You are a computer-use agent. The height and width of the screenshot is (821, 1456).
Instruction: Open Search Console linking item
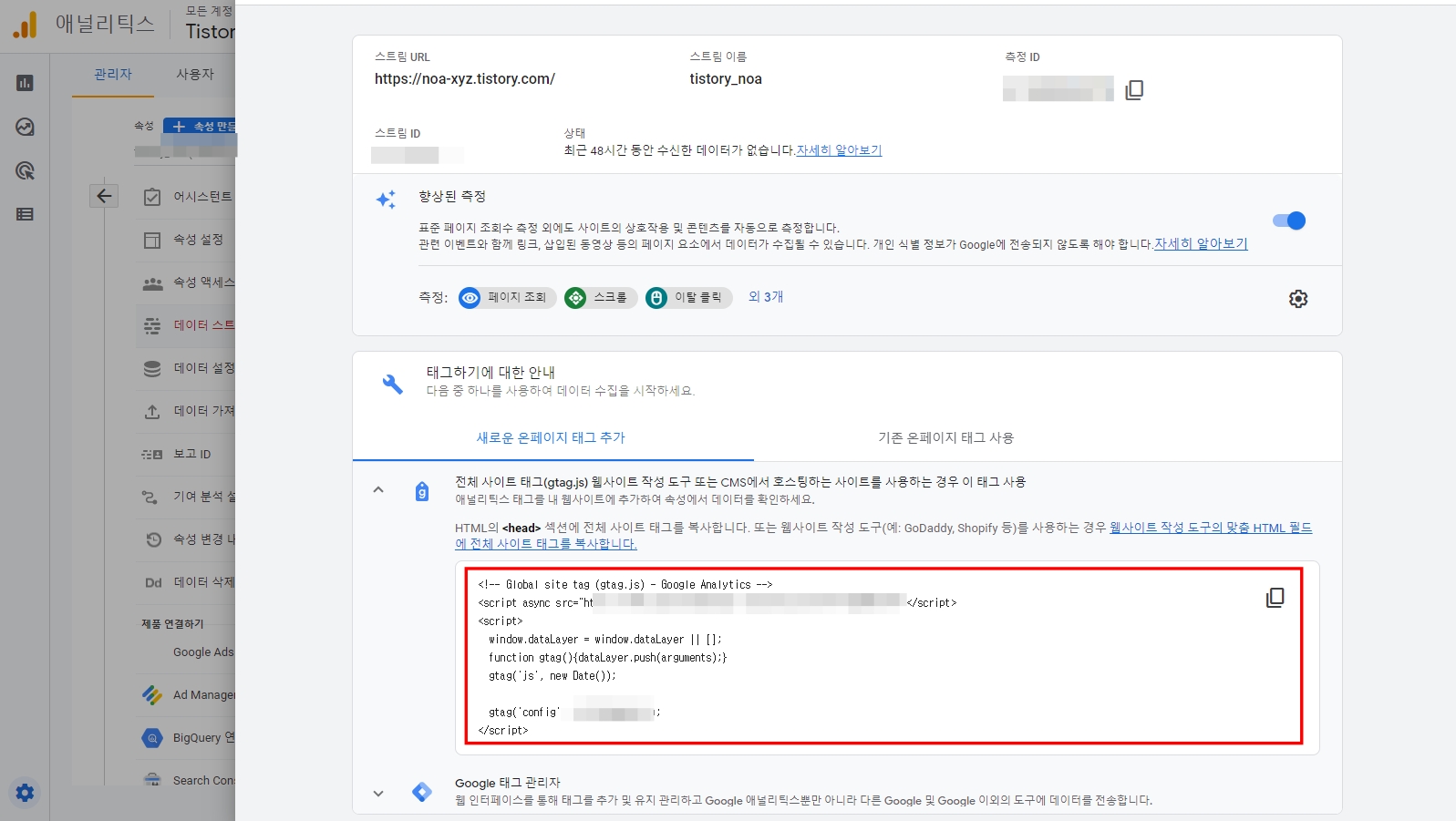pyautogui.click(x=186, y=781)
